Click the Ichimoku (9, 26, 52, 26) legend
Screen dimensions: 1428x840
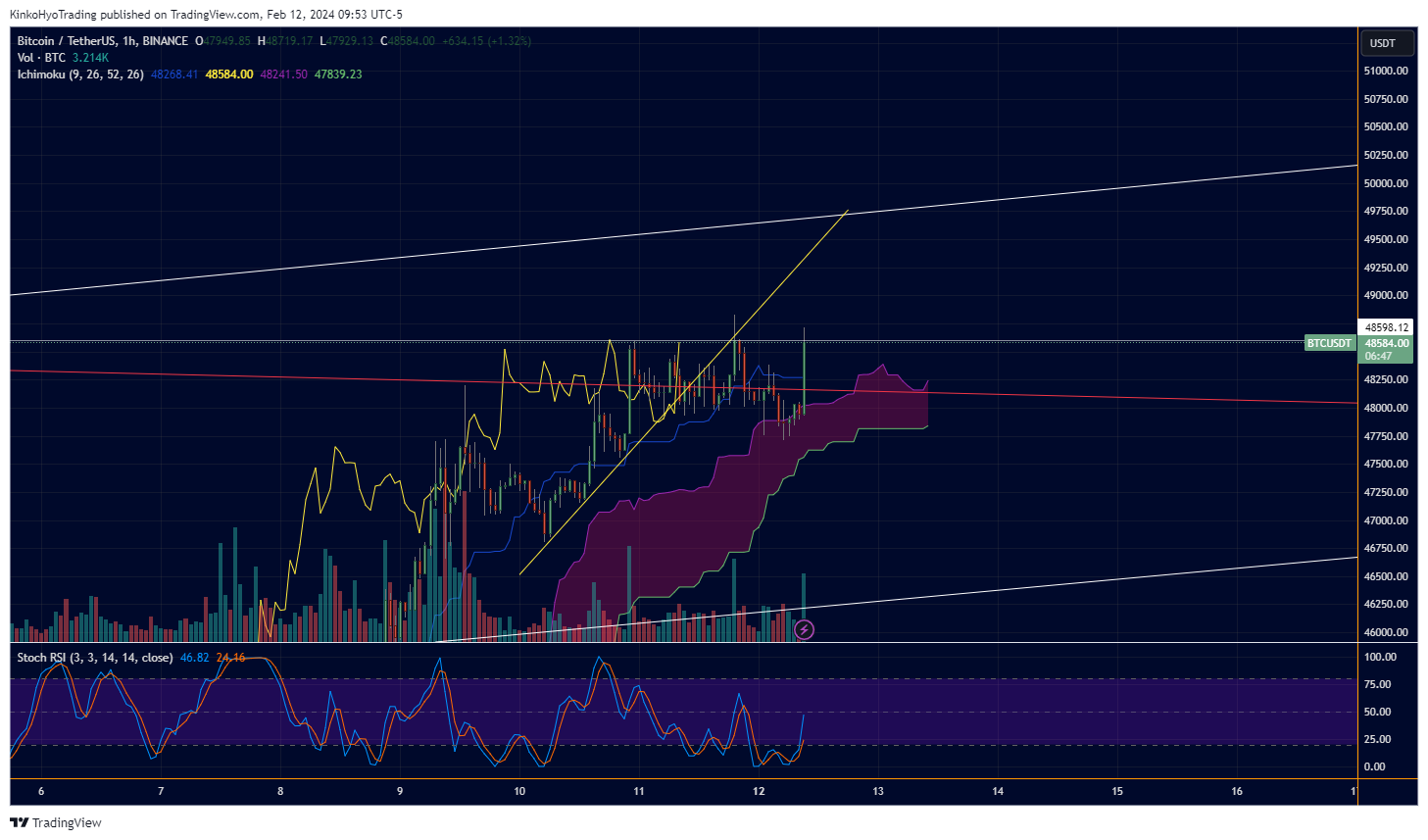(80, 74)
